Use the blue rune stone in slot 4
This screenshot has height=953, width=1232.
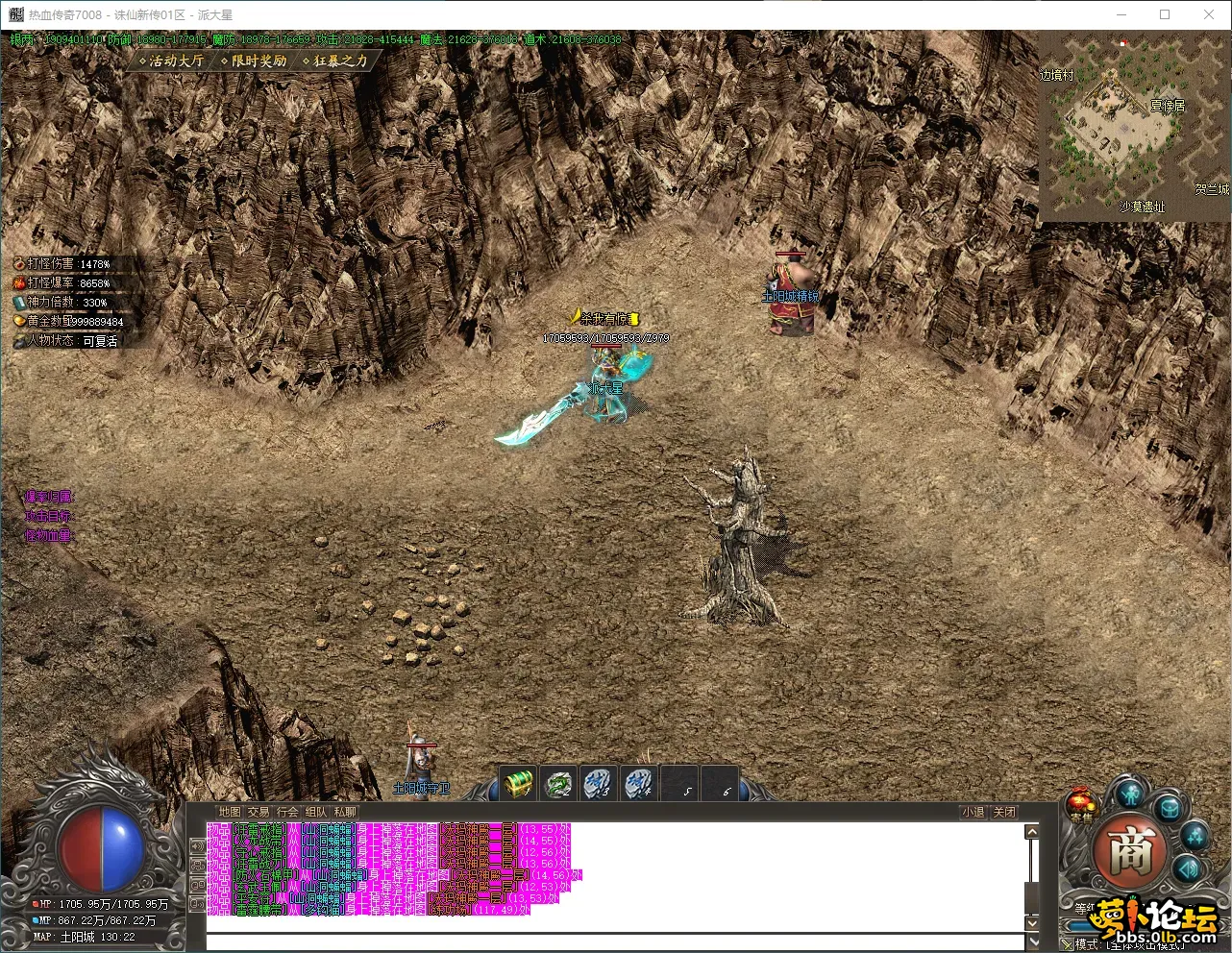click(639, 784)
